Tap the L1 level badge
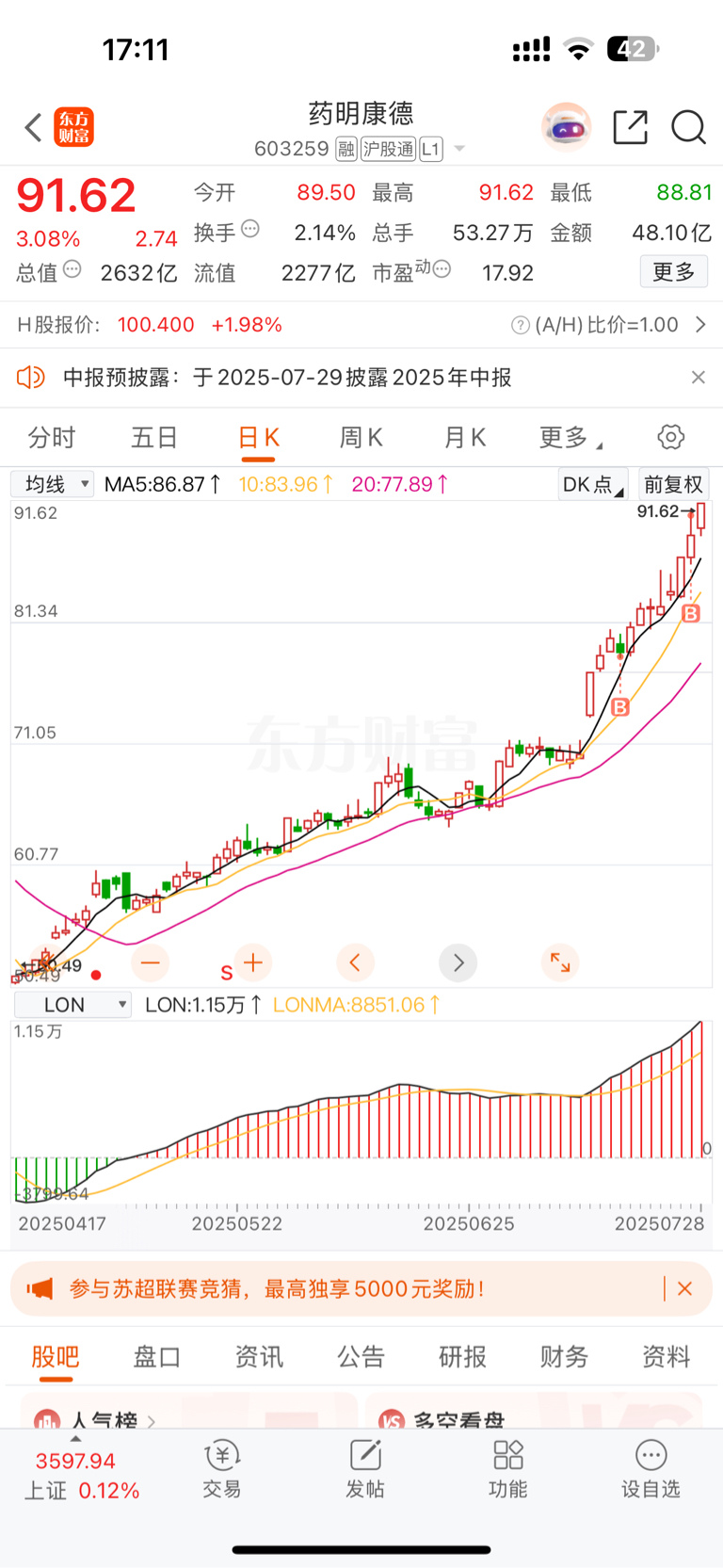Viewport: 723px width, 1568px height. tap(430, 149)
